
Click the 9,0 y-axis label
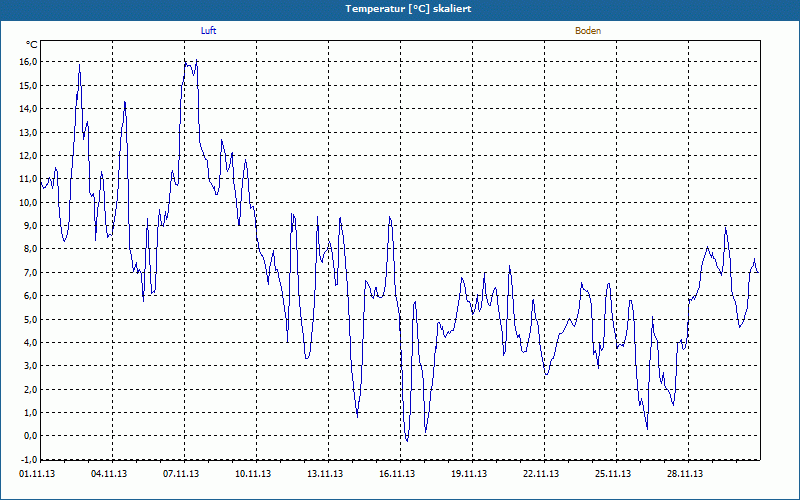[30, 226]
